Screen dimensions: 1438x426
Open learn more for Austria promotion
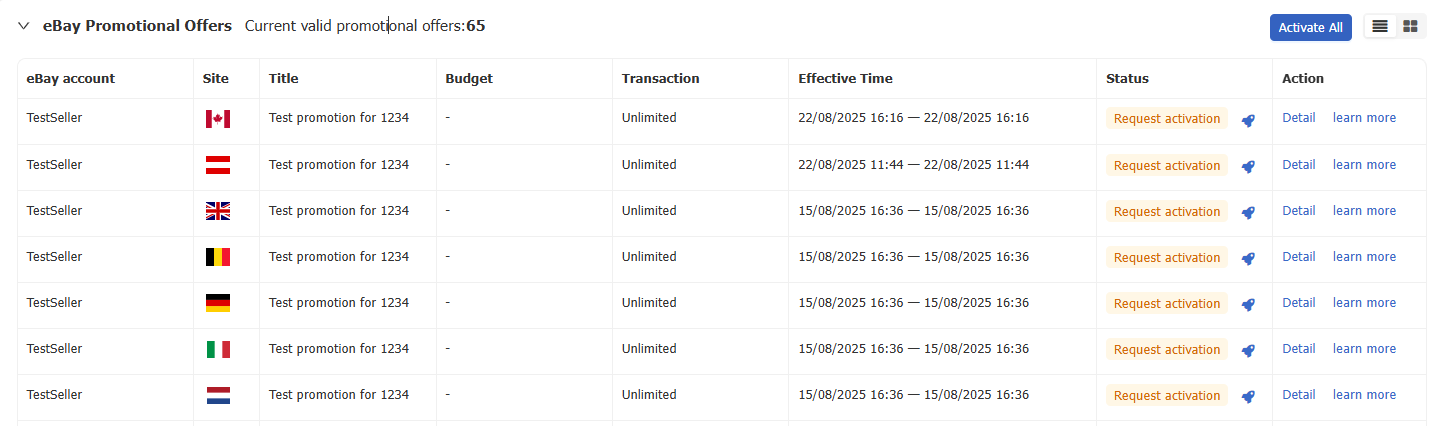click(x=1364, y=165)
